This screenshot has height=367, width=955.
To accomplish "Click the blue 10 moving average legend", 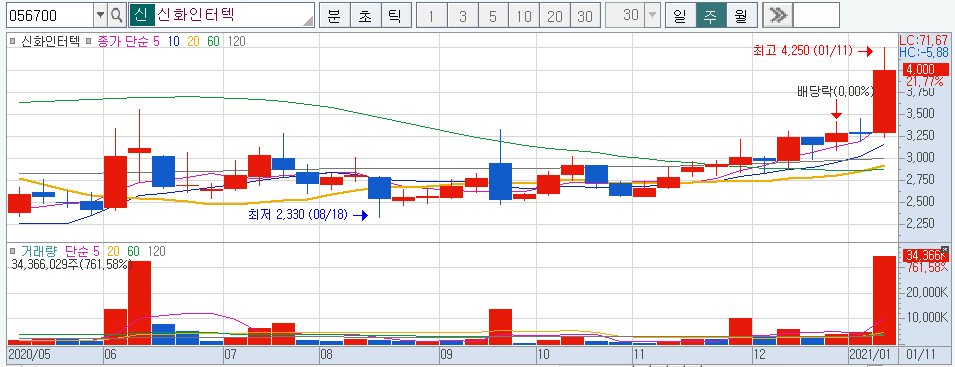I will (173, 42).
